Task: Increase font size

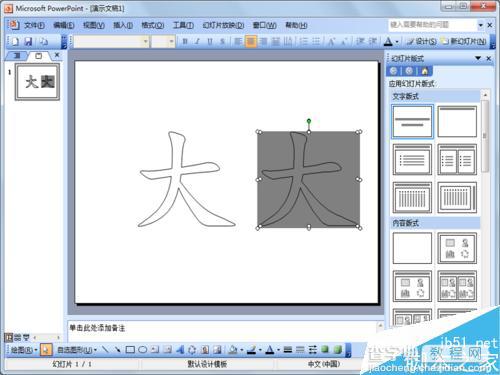Action: pos(331,42)
